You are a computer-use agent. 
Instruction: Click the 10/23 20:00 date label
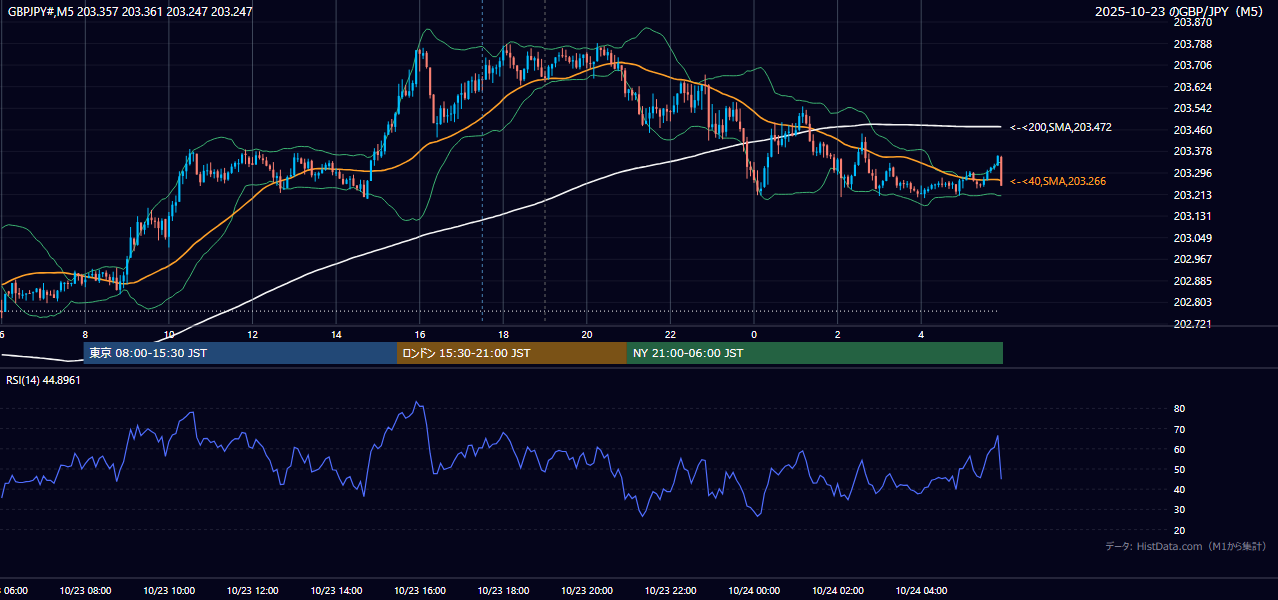click(x=587, y=591)
